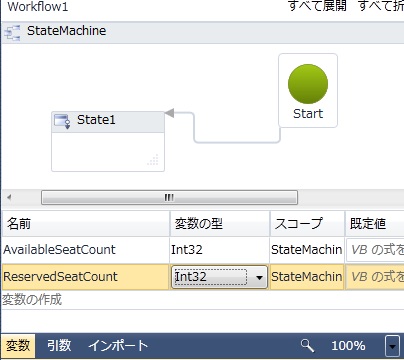
Task: Click the AvailableSeatCount variable type cell
Action: (219, 250)
